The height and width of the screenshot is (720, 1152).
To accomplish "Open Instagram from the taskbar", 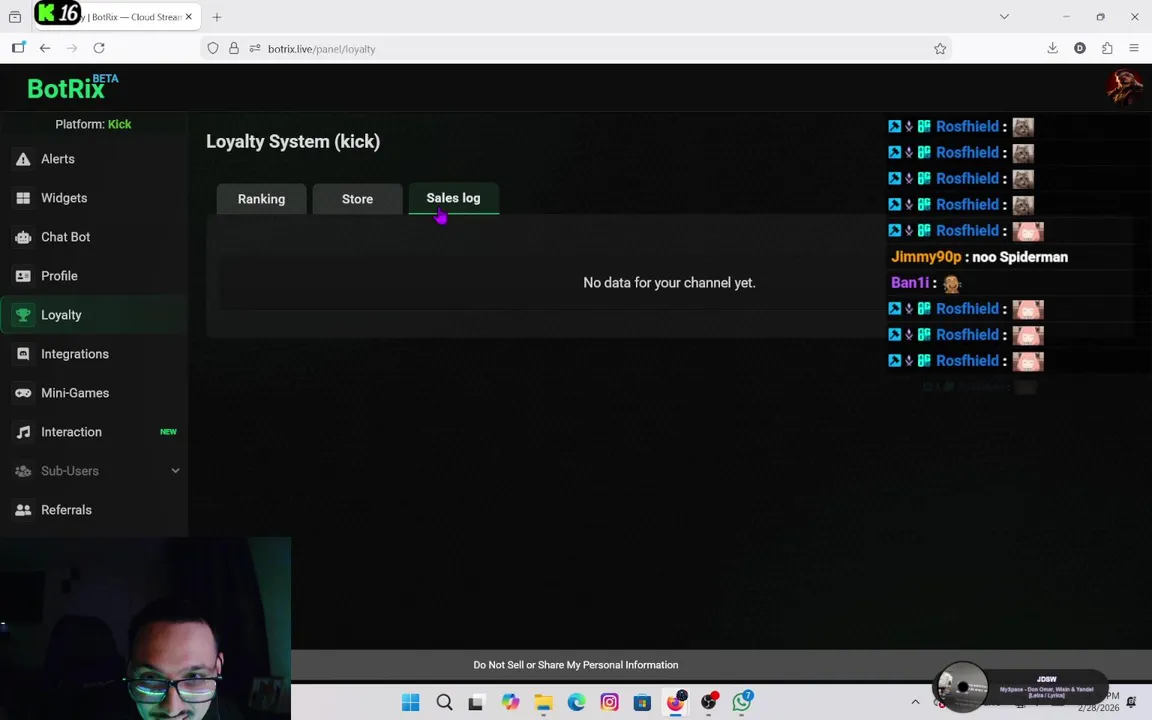I will coord(609,702).
